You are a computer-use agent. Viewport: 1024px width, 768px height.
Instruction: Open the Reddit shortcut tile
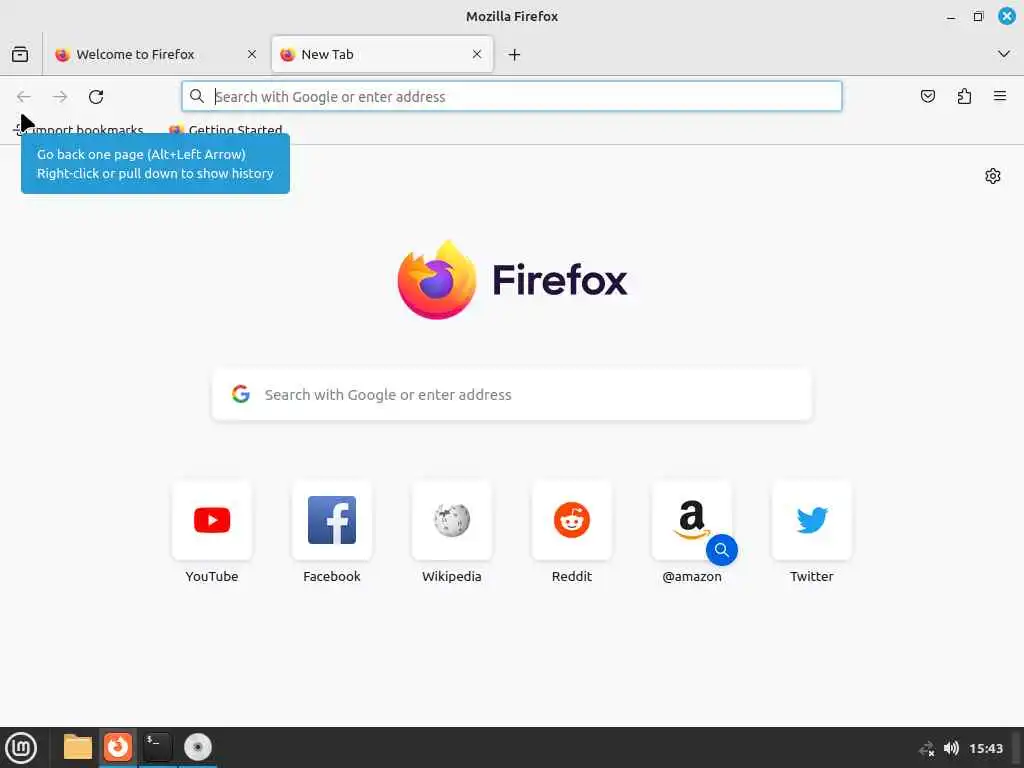[x=571, y=520]
